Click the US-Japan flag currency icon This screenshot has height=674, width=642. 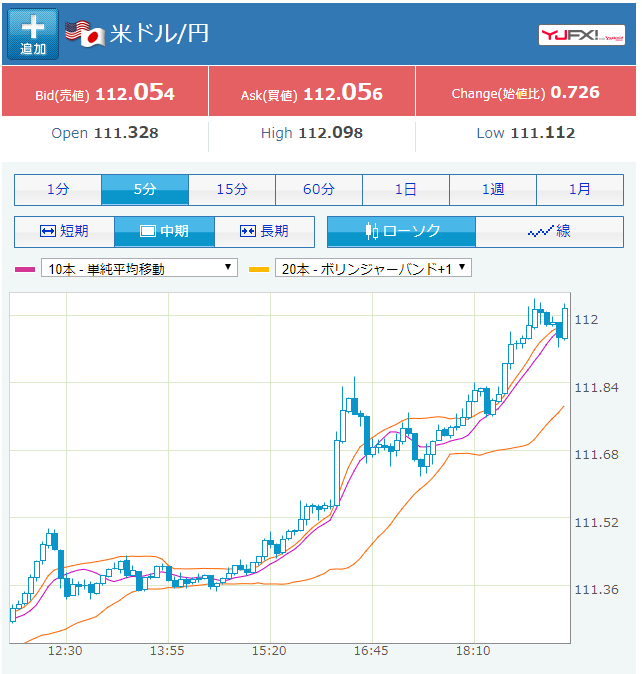tap(85, 34)
